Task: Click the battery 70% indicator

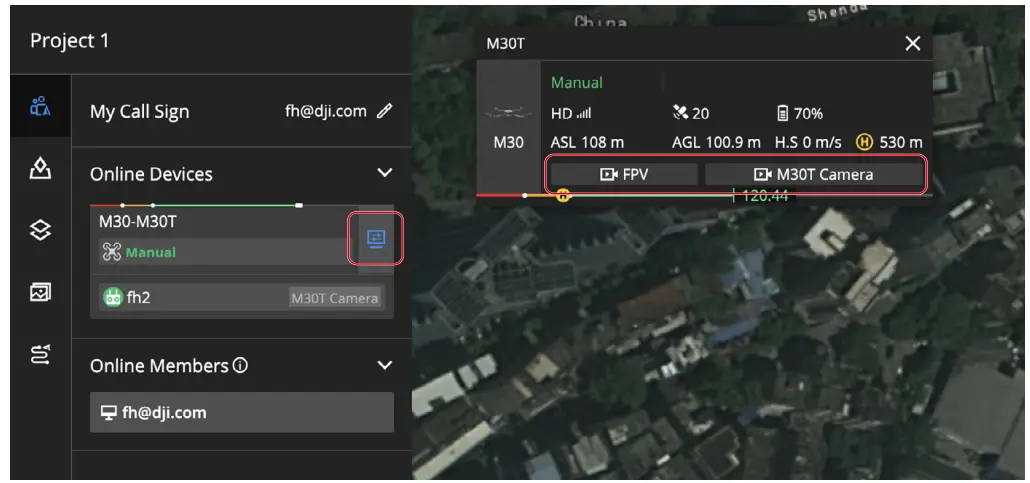Action: coord(799,114)
